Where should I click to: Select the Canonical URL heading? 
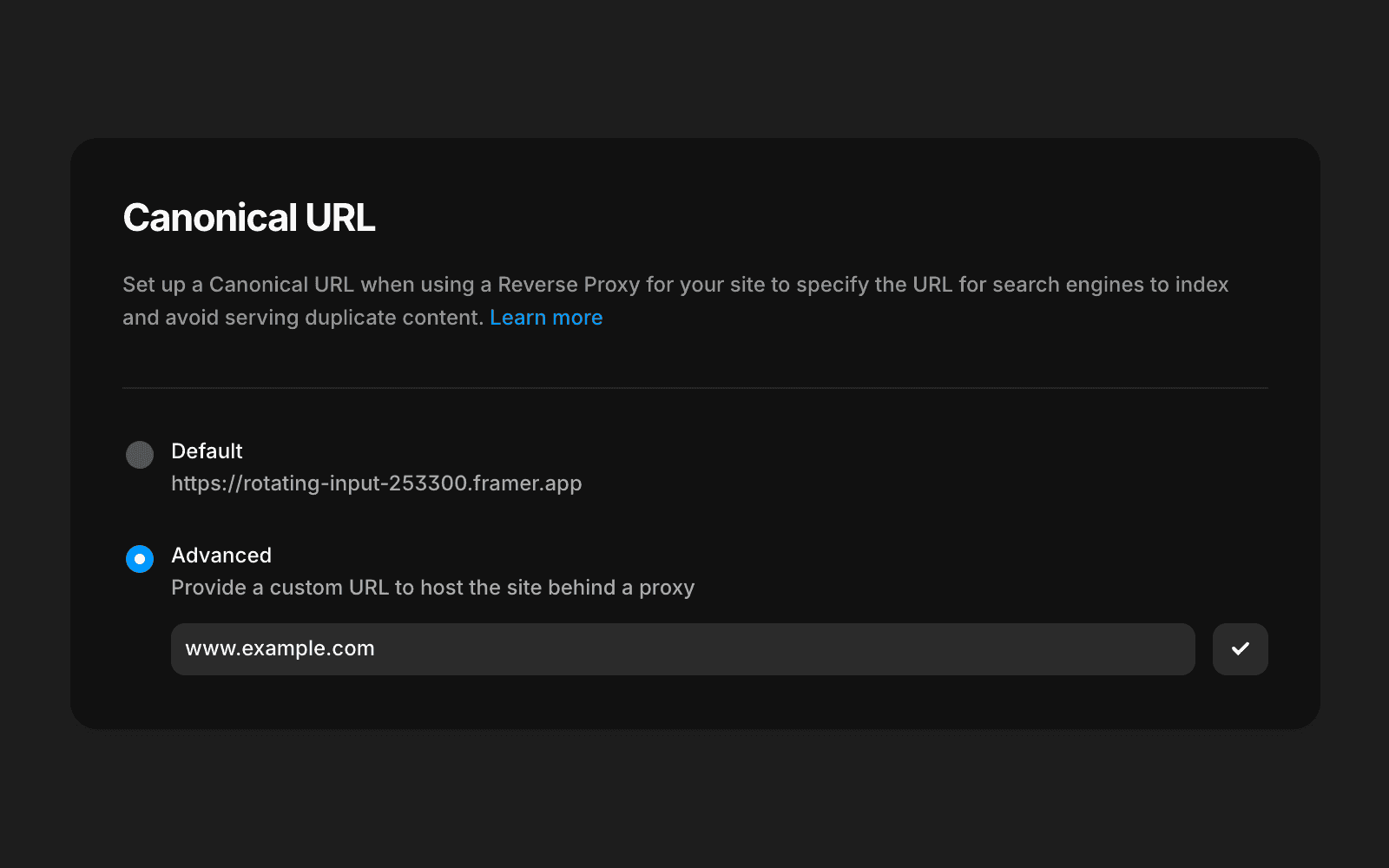point(249,217)
